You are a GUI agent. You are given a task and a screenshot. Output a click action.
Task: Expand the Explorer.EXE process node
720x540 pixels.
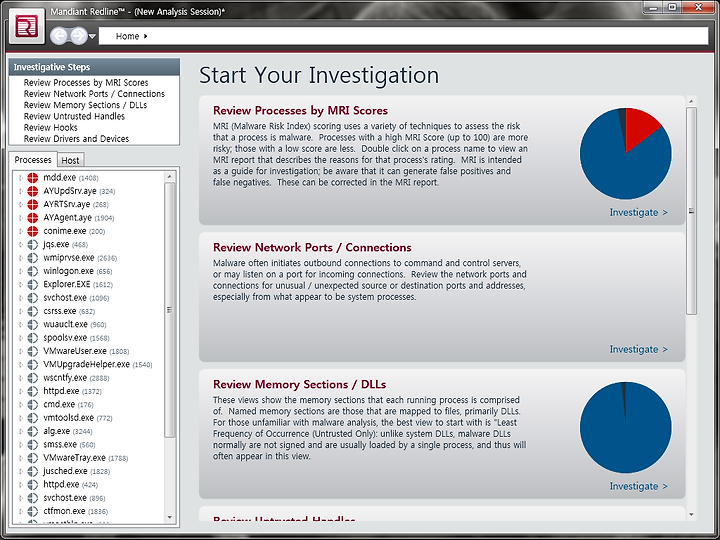(x=21, y=284)
